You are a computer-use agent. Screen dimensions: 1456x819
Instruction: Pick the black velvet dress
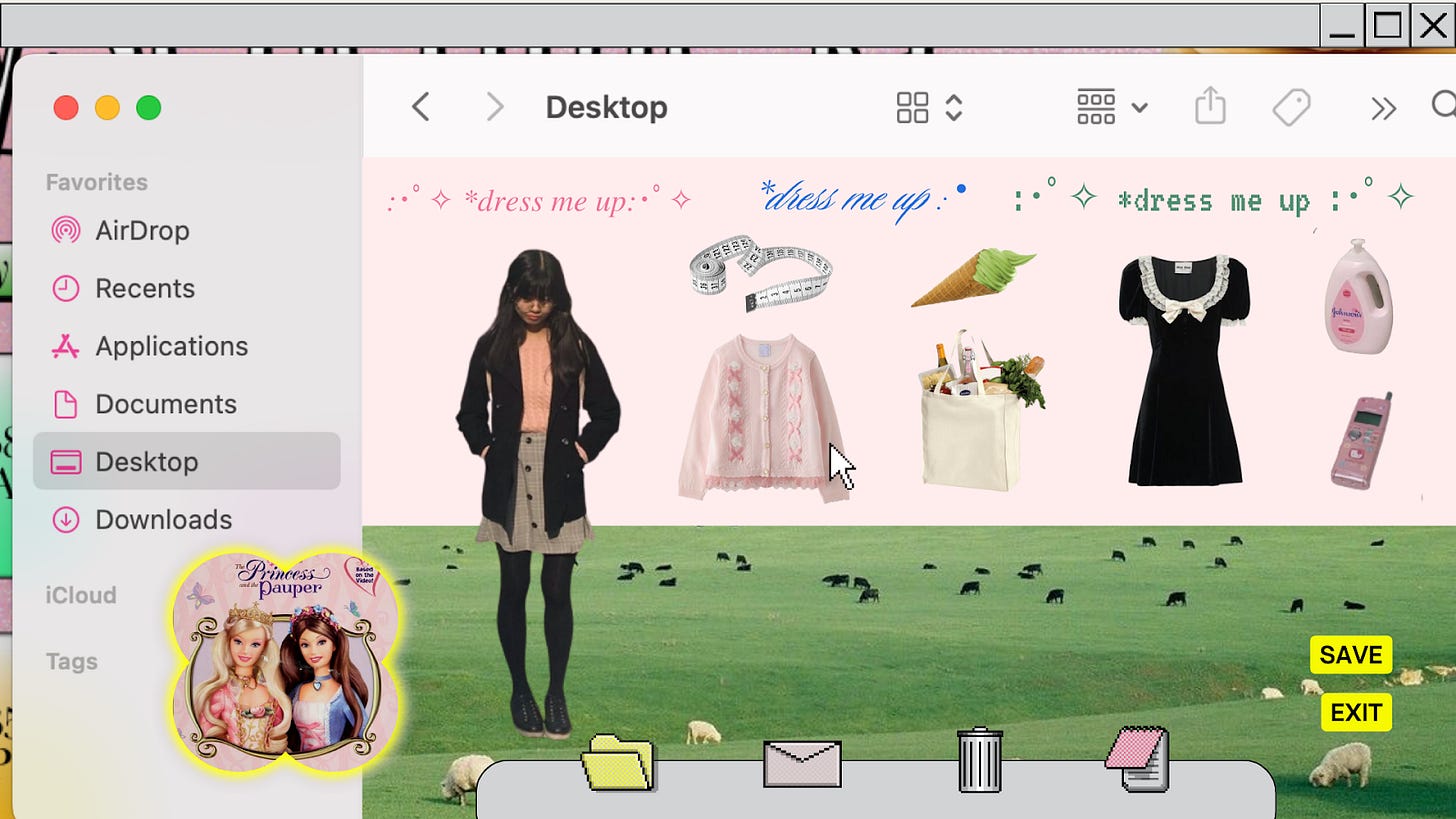(1185, 370)
